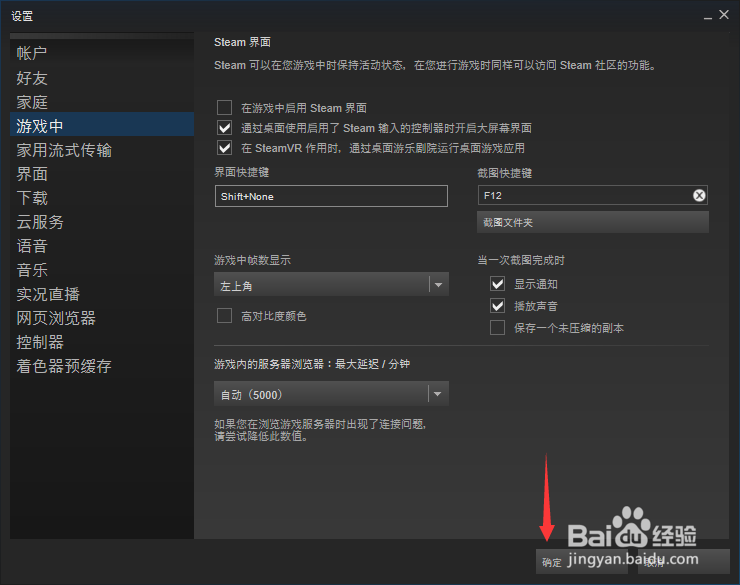Viewport: 740px width, 585px height.
Task: Minimize the settings window
Action: tap(707, 17)
